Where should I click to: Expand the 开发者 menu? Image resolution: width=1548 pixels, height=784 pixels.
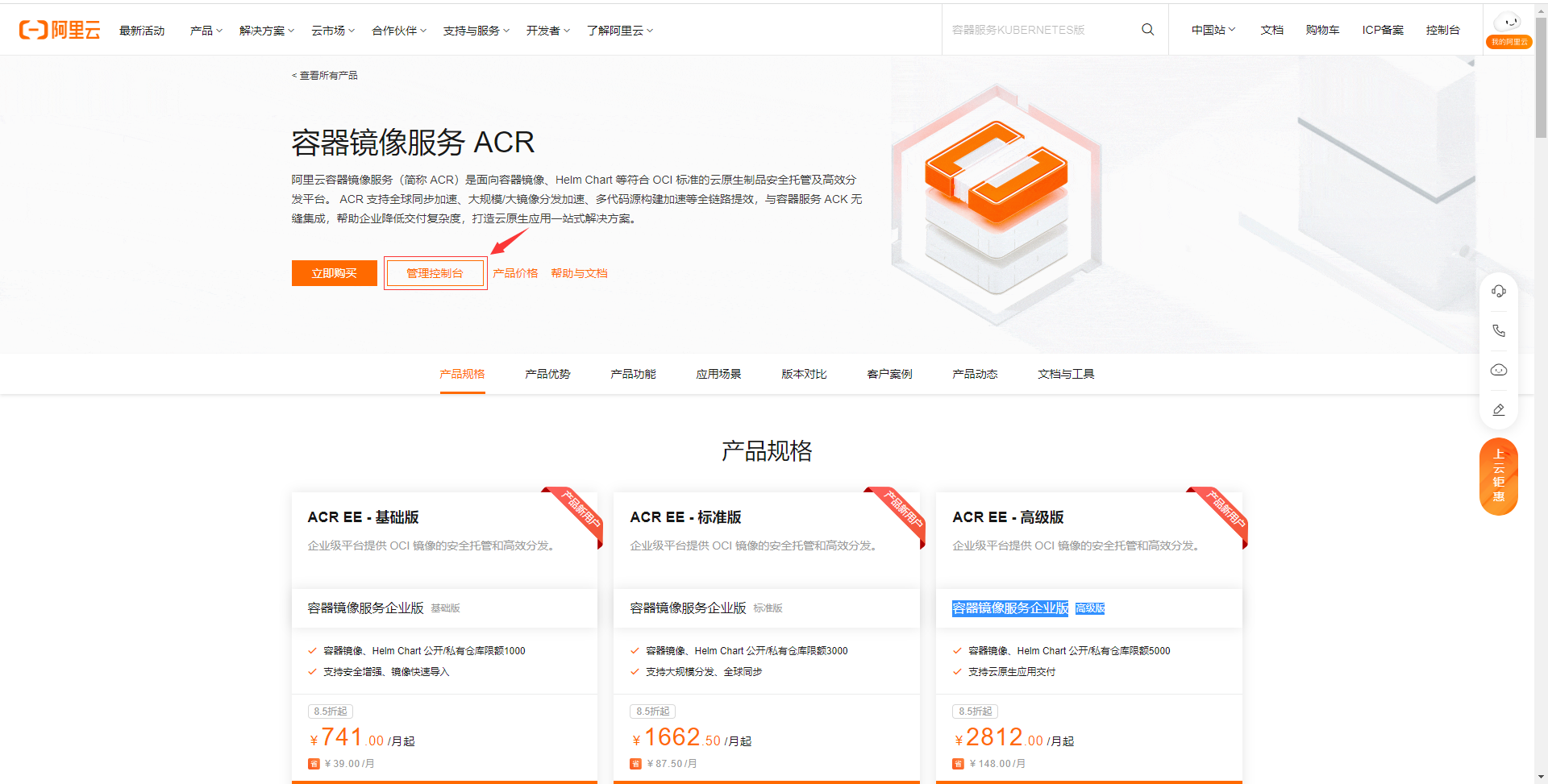tap(548, 31)
